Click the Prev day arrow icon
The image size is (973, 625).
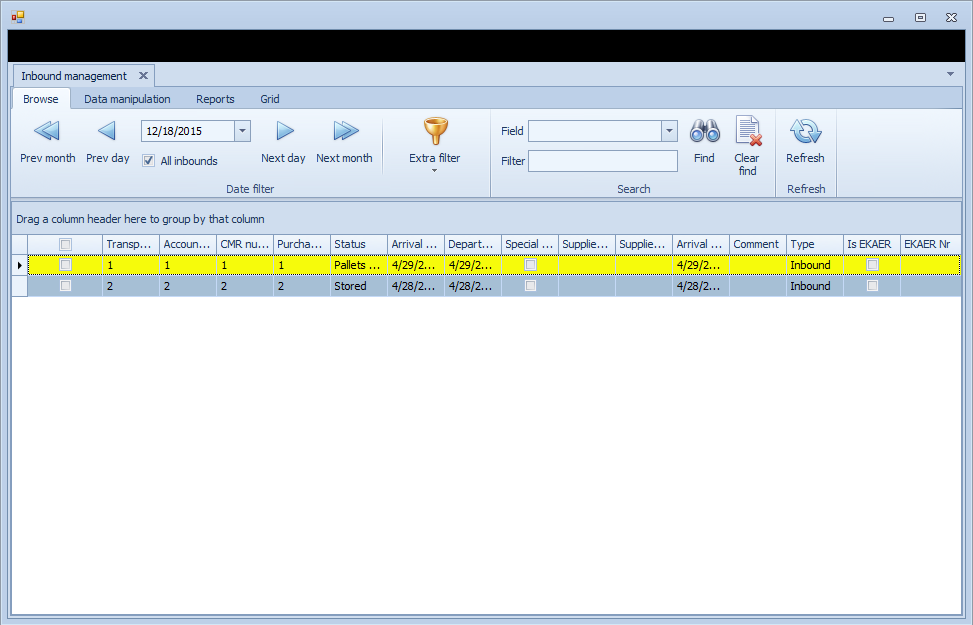107,131
